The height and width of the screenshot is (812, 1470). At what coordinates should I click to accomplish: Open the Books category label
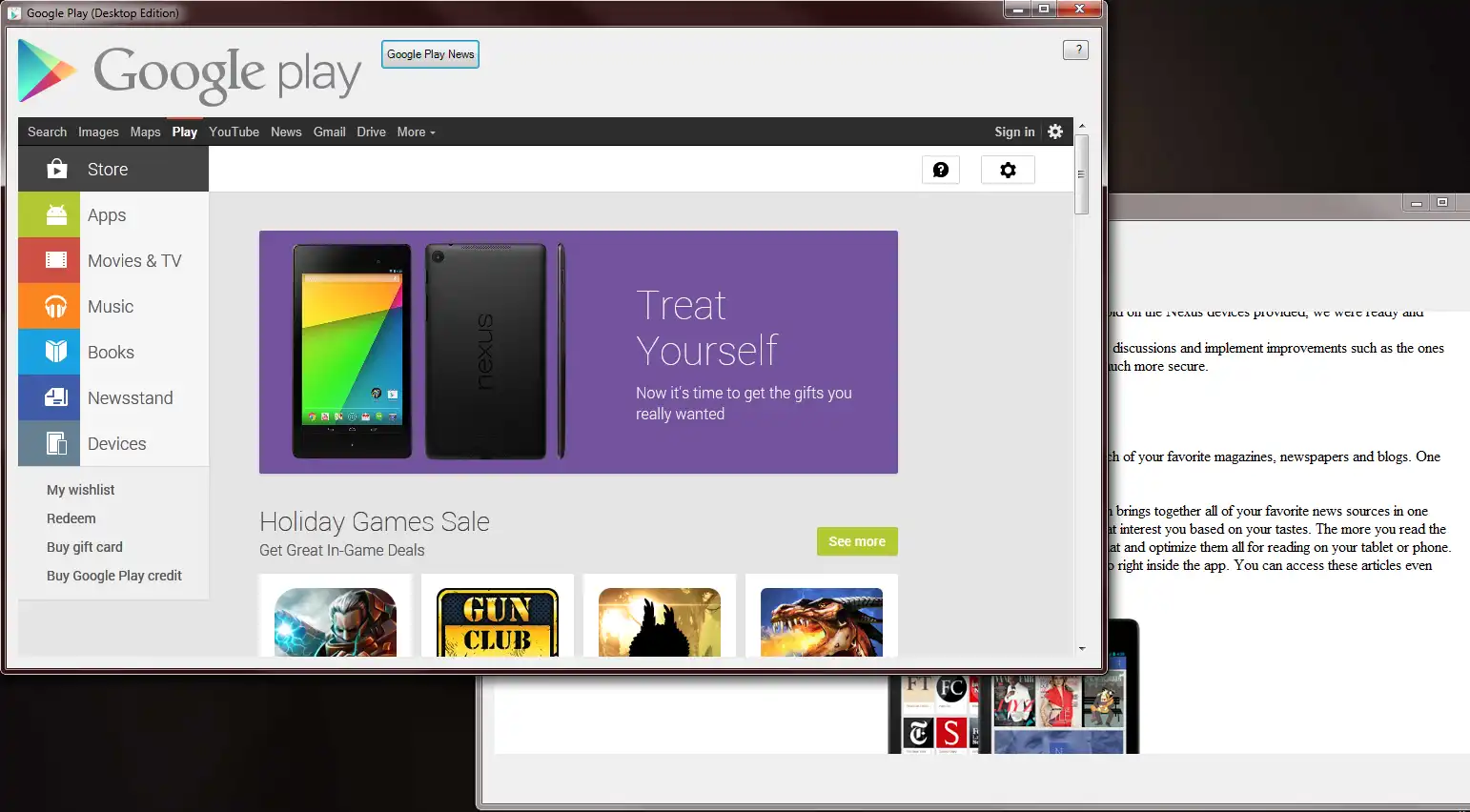pos(111,352)
